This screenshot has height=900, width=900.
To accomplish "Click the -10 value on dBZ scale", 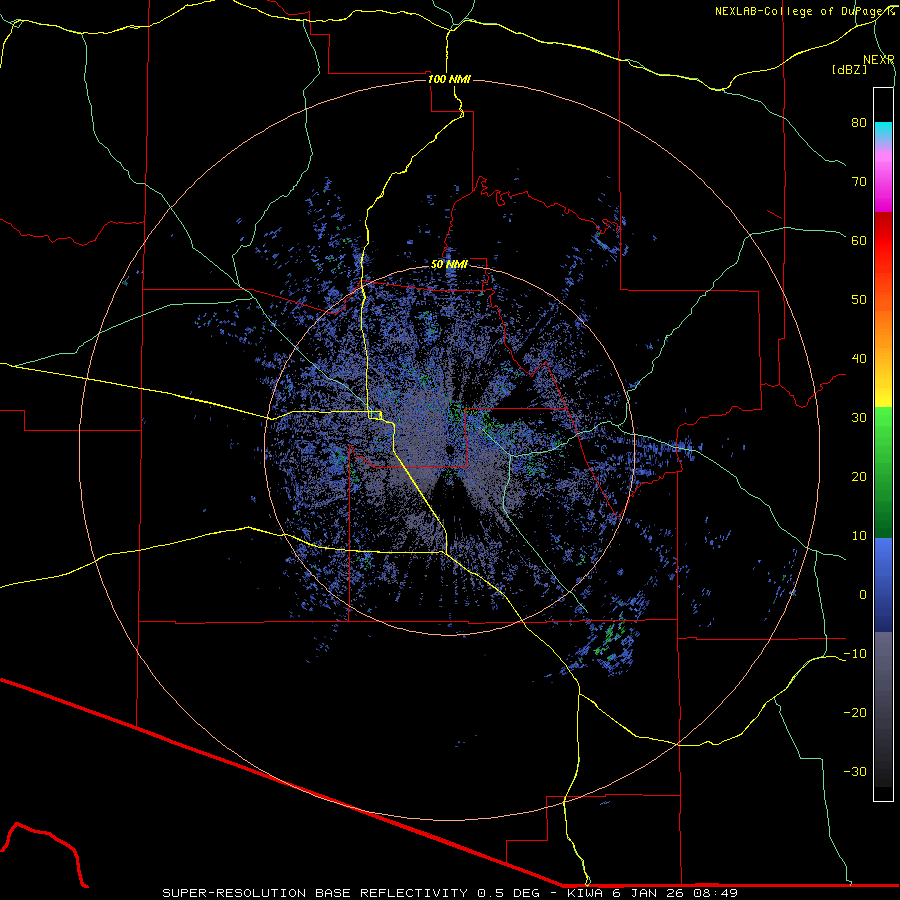I will tap(855, 654).
